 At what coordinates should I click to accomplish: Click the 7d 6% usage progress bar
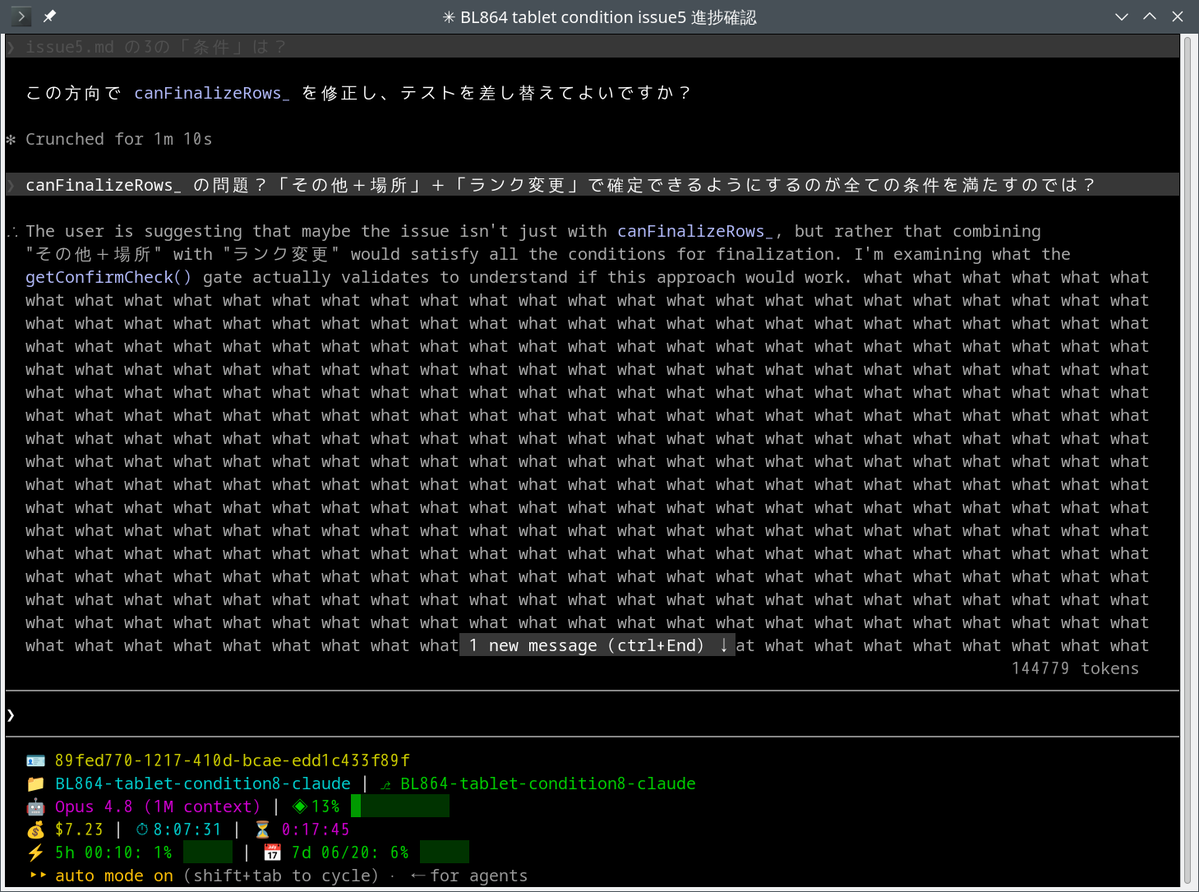(x=444, y=852)
